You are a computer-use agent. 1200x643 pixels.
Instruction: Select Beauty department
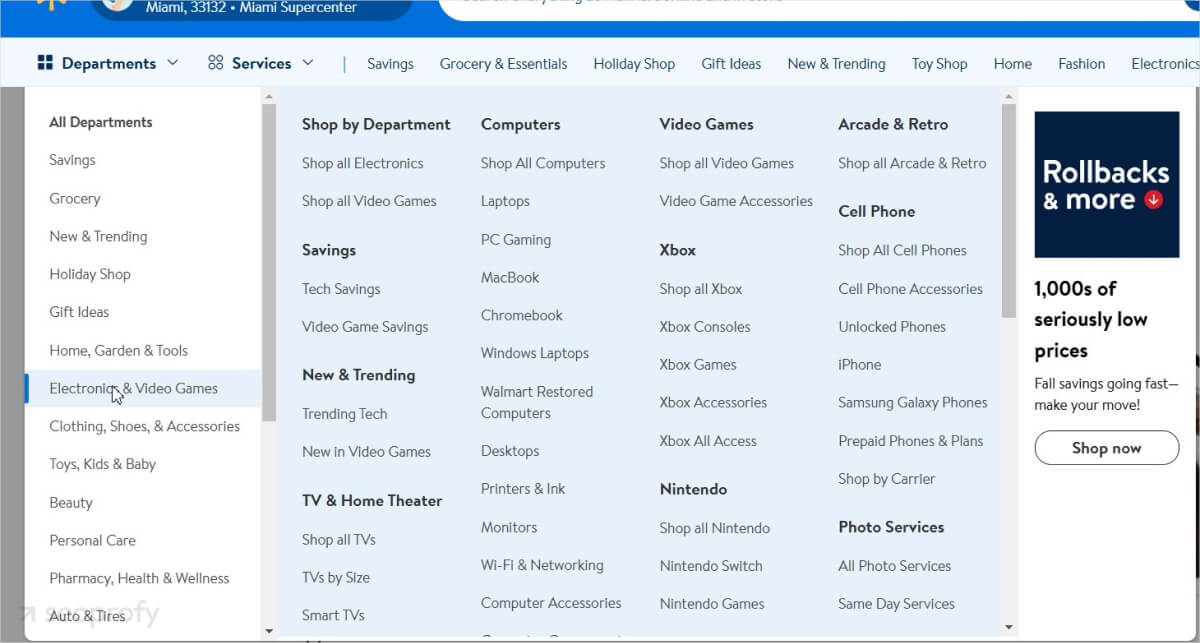tap(71, 502)
